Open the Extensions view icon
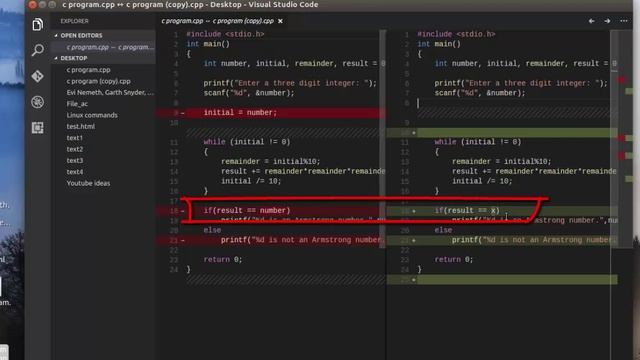Screen dimensions: 640x360 pyautogui.click(x=38, y=128)
